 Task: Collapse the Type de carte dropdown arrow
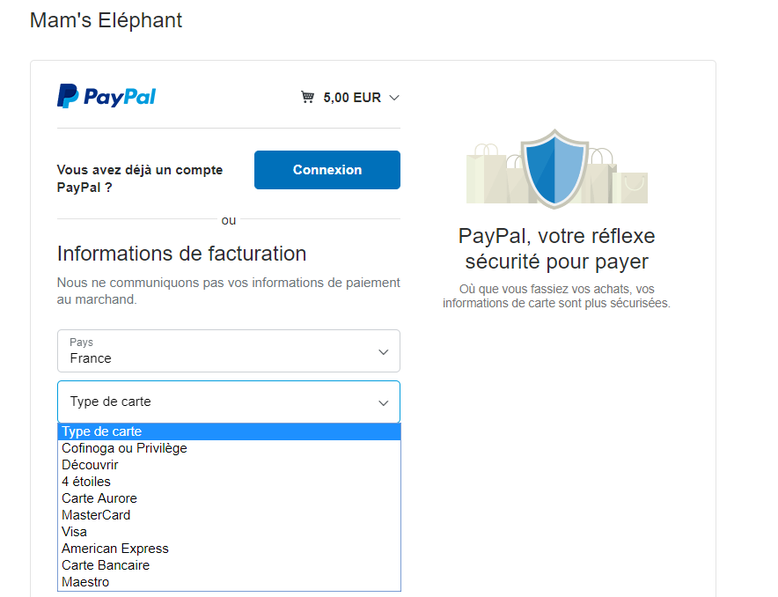pos(383,402)
